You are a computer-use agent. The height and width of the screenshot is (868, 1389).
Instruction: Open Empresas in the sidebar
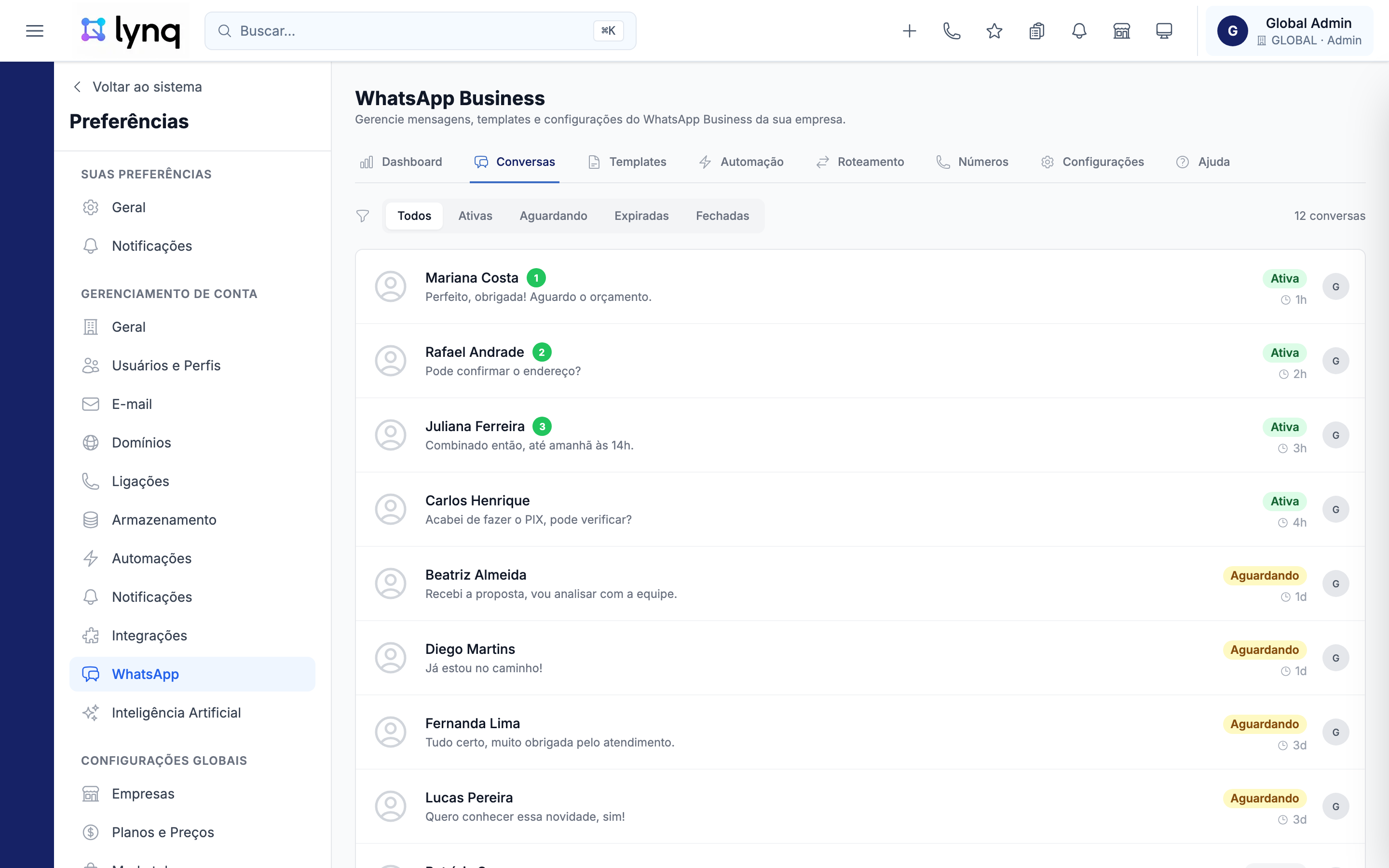tap(192, 793)
